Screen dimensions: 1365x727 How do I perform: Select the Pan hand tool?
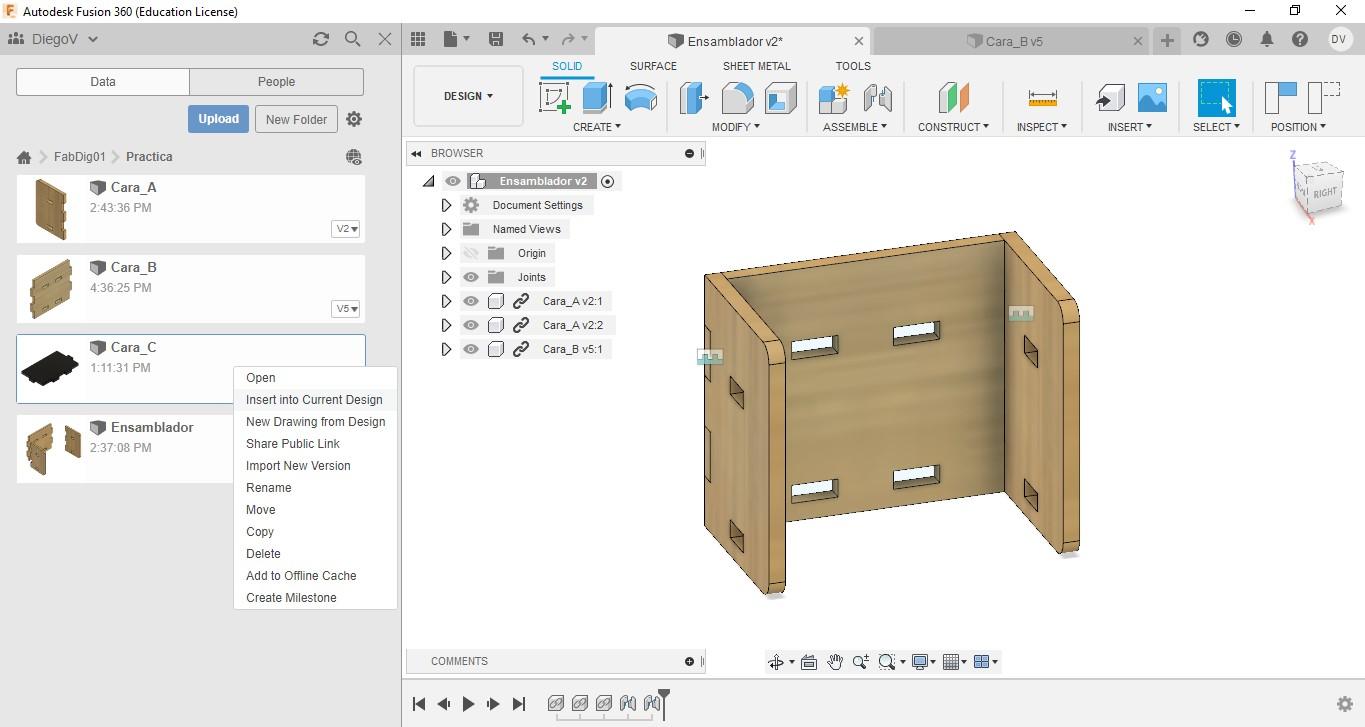coord(834,662)
